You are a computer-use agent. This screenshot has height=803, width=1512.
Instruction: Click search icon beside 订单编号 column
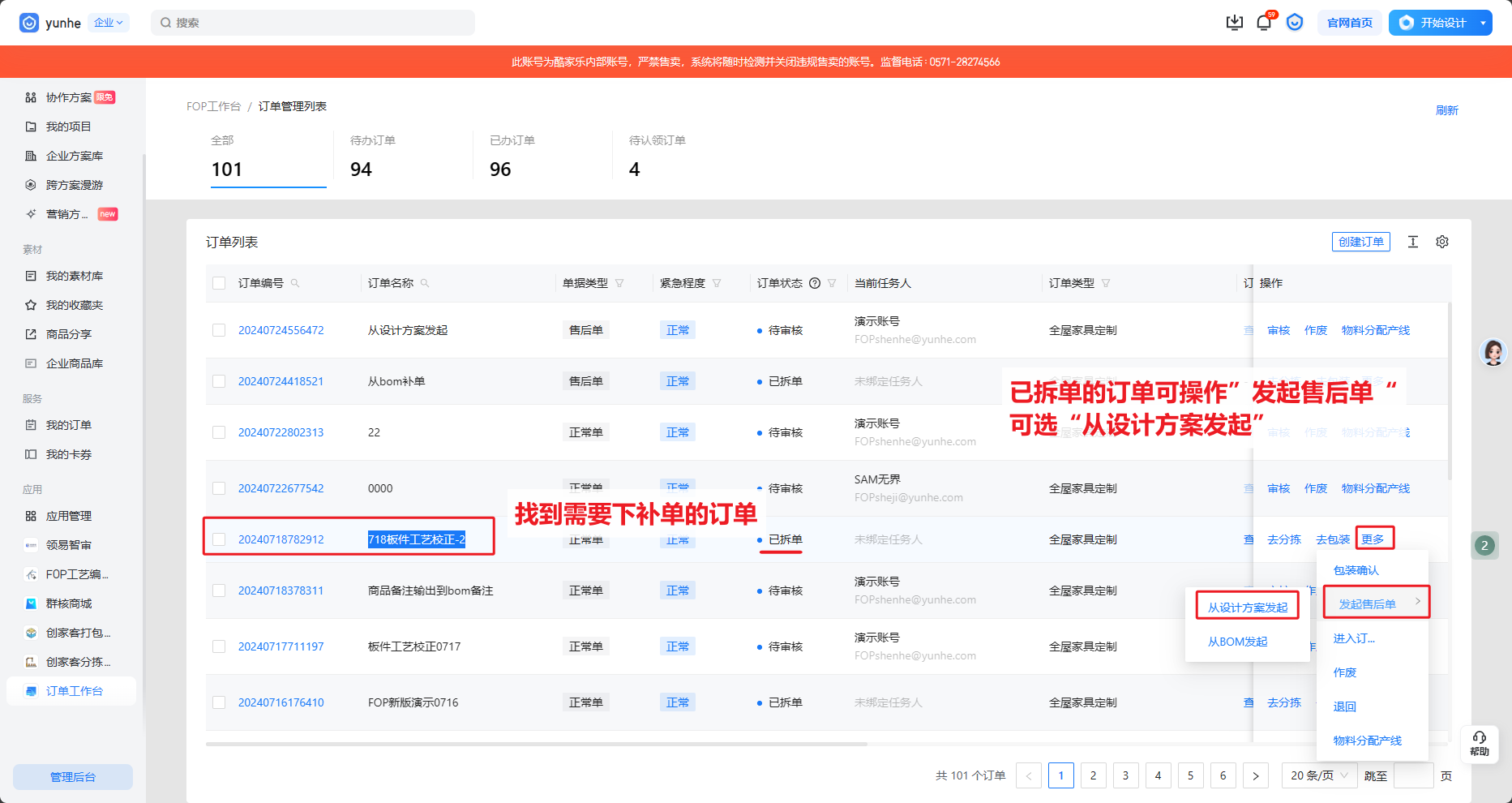295,283
